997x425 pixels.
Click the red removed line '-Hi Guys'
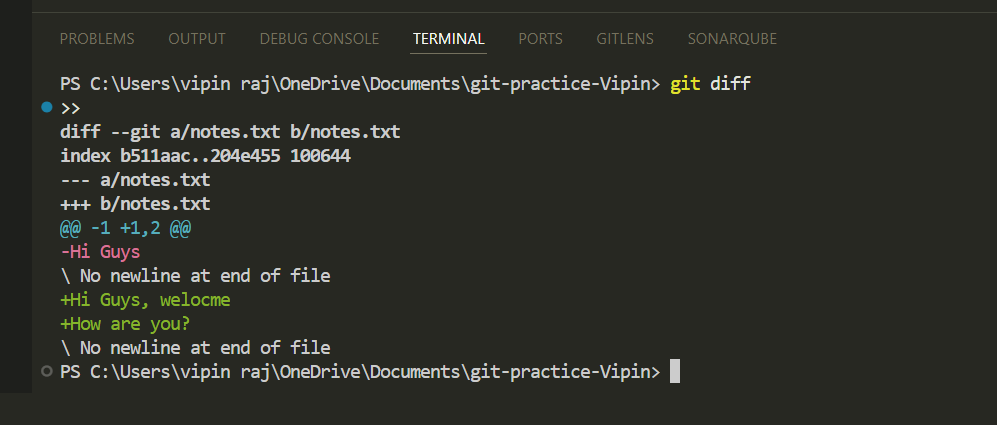click(x=100, y=252)
